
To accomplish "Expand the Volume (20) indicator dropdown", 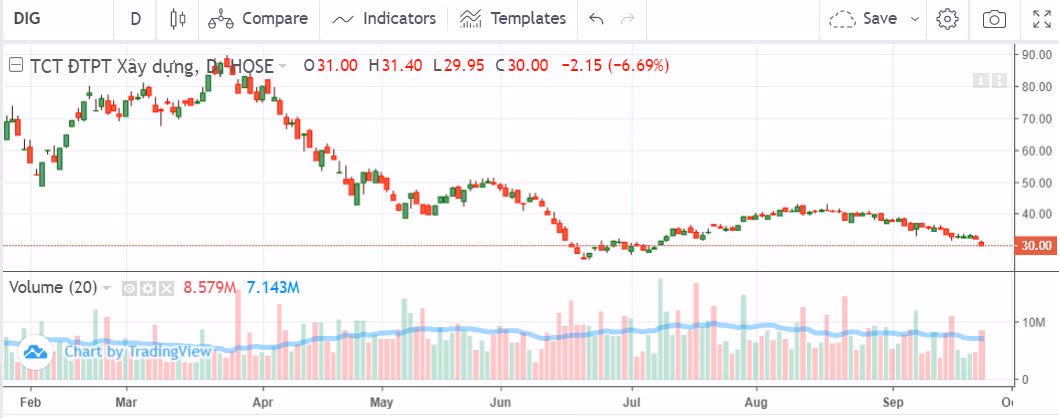I will [107, 288].
